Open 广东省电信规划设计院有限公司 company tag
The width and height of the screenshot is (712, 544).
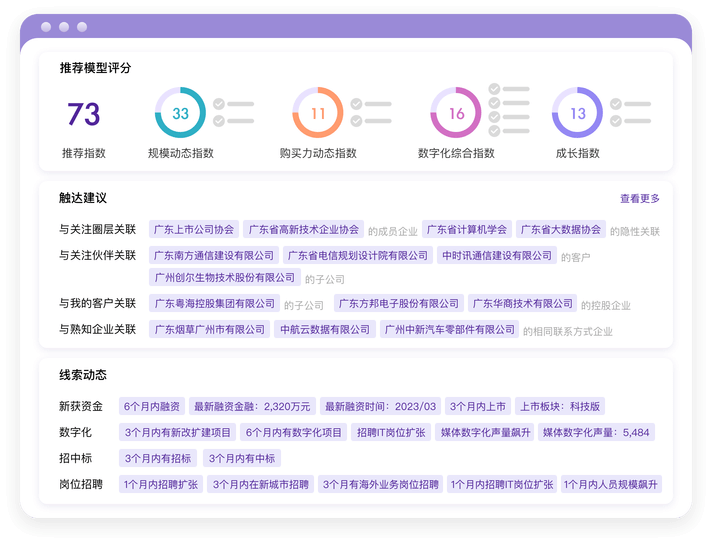click(x=358, y=255)
